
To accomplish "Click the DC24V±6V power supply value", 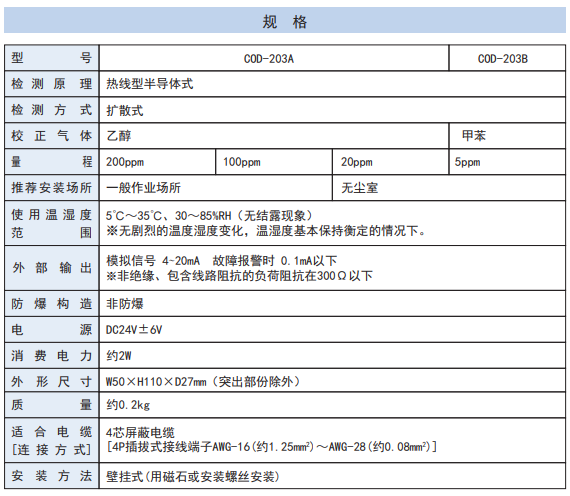I will [x=134, y=330].
